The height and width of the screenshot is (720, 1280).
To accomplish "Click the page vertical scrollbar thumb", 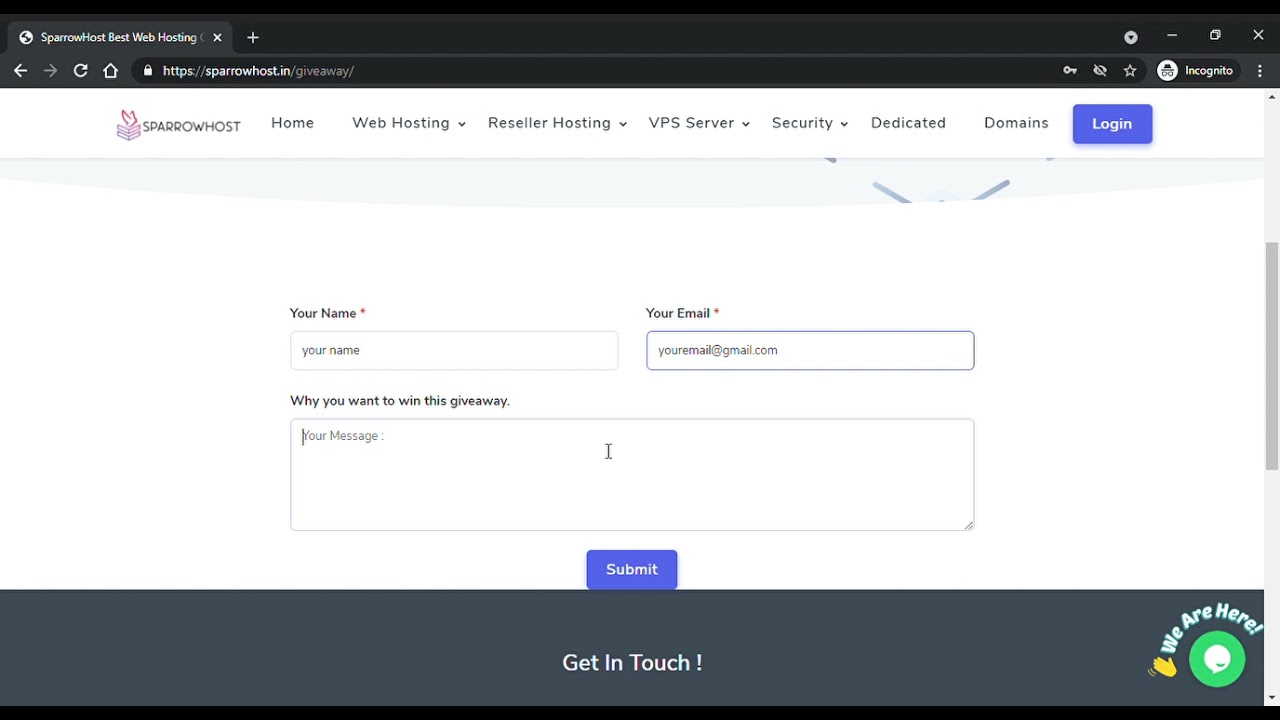I will tap(1272, 356).
